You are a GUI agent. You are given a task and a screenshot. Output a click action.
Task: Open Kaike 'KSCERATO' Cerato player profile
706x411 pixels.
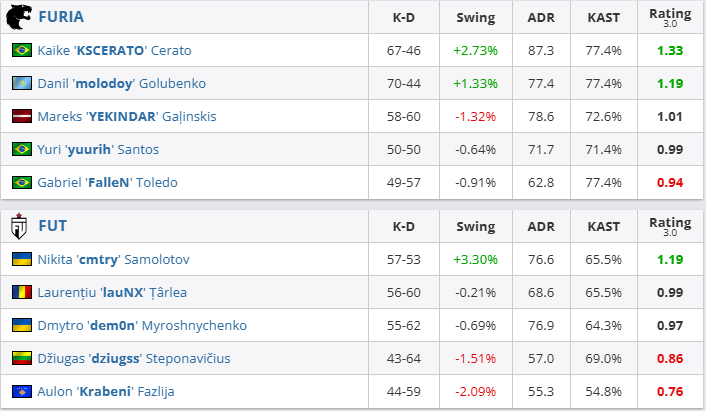(x=114, y=50)
